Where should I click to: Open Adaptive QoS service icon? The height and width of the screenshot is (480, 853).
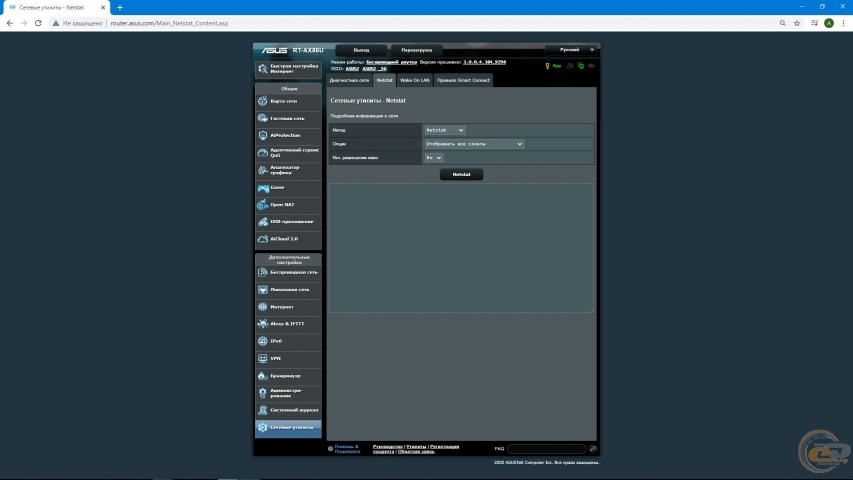click(x=263, y=152)
